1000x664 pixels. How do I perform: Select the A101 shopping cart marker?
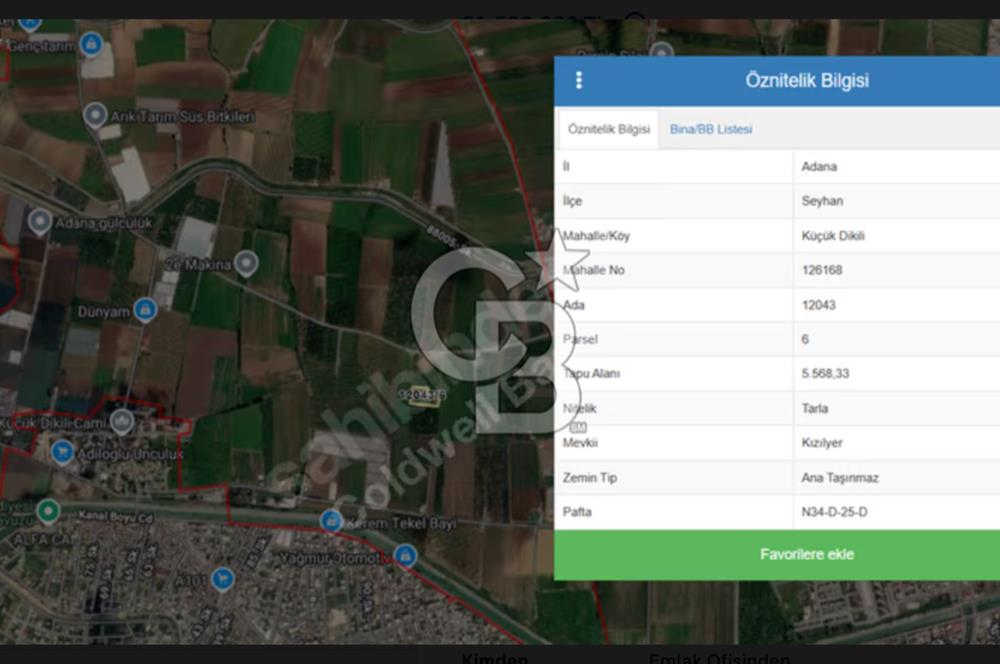tap(223, 579)
